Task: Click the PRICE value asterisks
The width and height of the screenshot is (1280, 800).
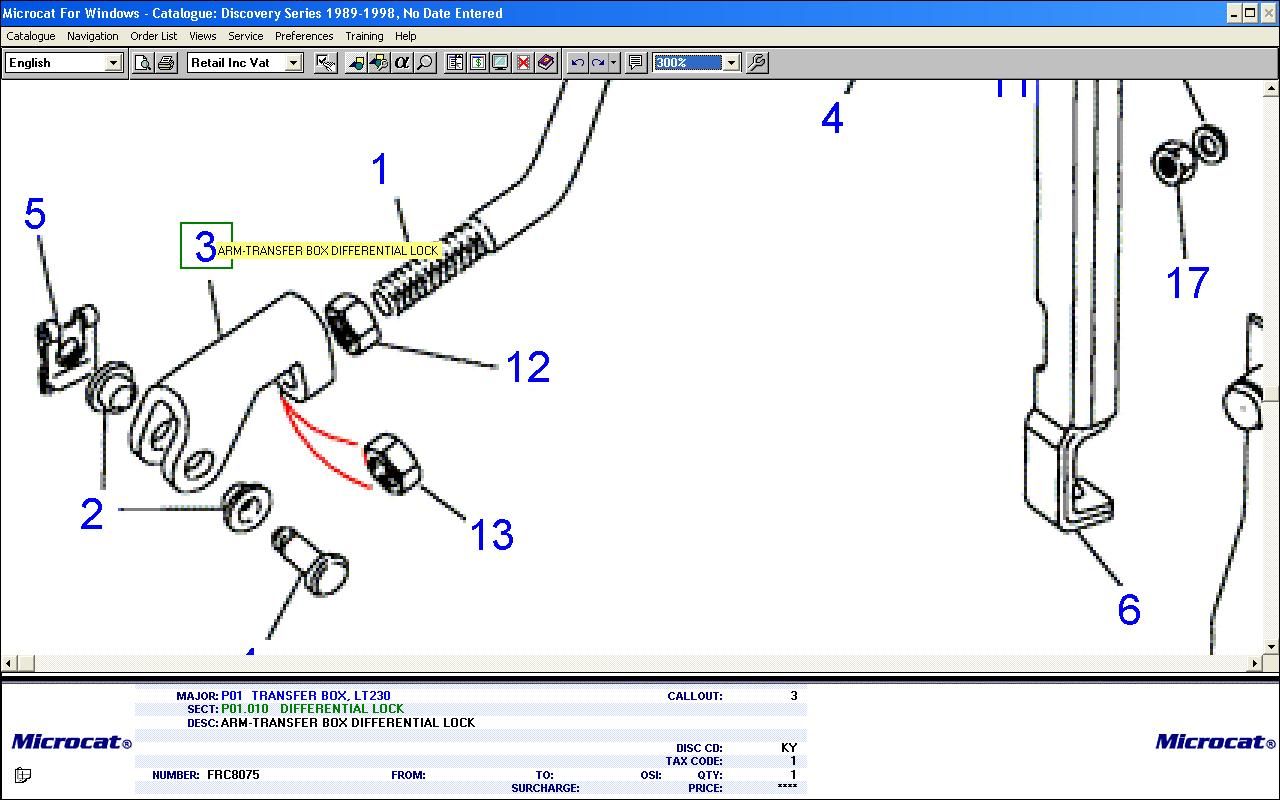Action: [x=788, y=788]
